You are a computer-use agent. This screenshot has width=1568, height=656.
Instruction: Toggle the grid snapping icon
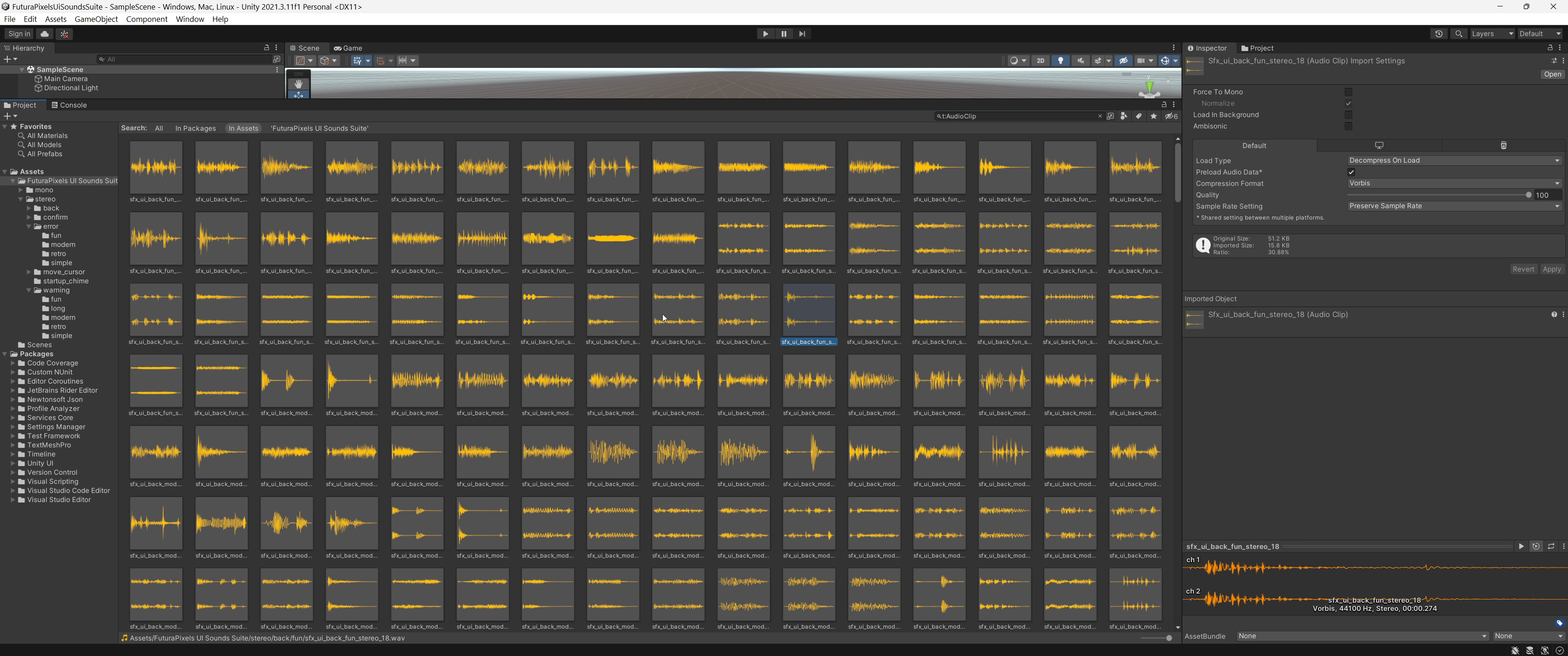(381, 61)
